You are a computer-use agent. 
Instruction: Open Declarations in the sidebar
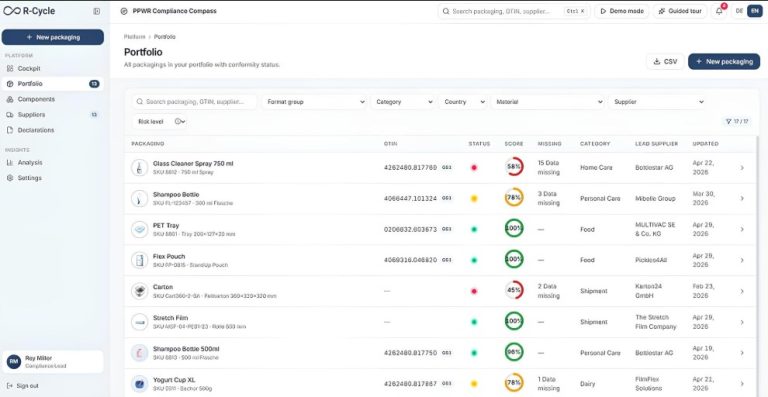52,130
